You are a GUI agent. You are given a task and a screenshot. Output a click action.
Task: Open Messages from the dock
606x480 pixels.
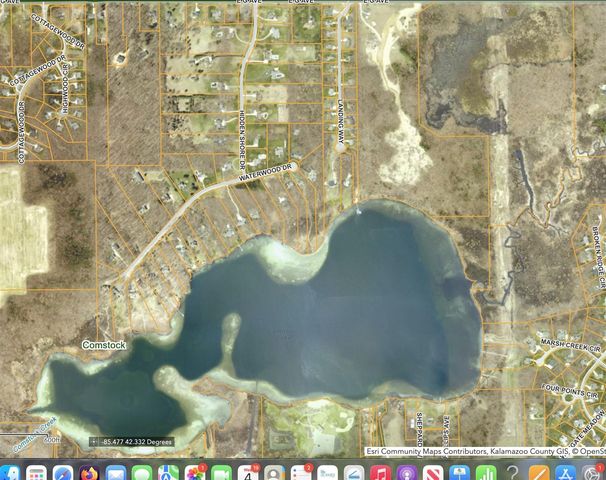[x=142, y=473]
